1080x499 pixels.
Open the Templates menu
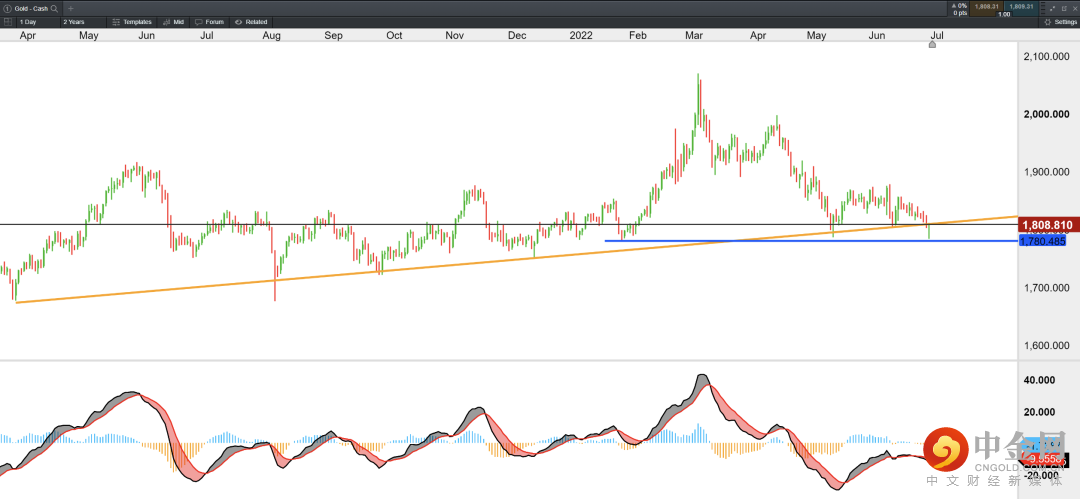pyautogui.click(x=132, y=22)
